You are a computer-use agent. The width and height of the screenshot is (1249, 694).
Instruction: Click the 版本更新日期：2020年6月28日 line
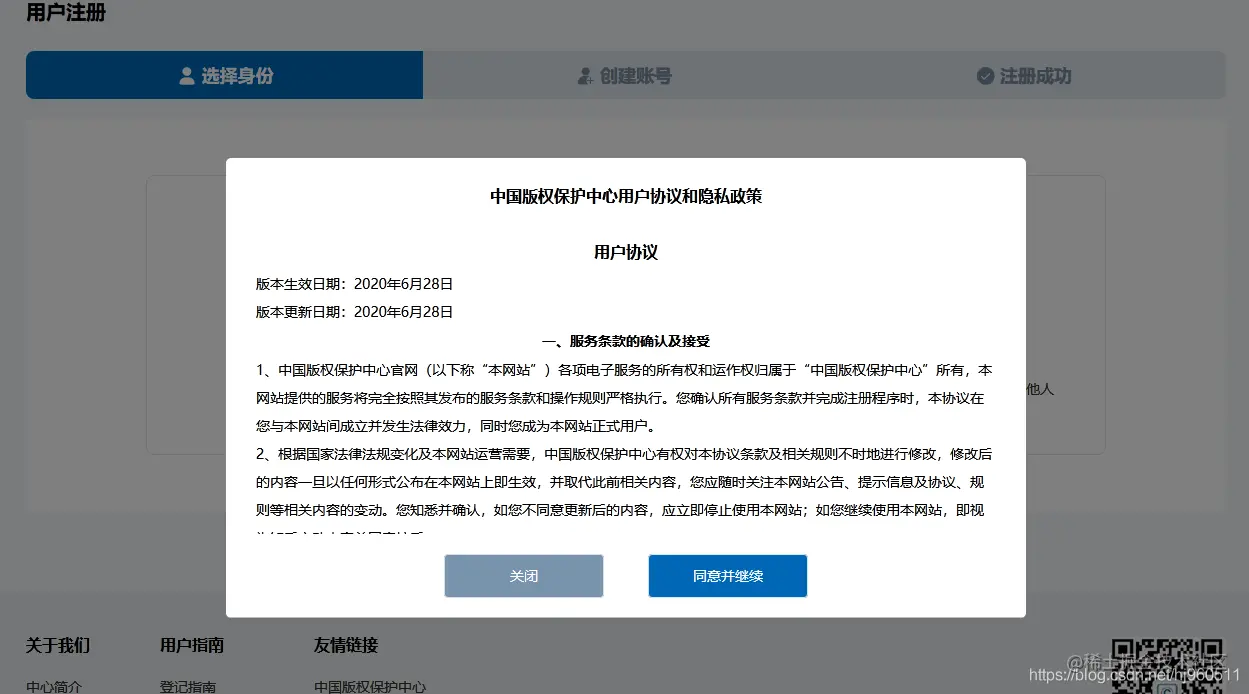pos(355,312)
